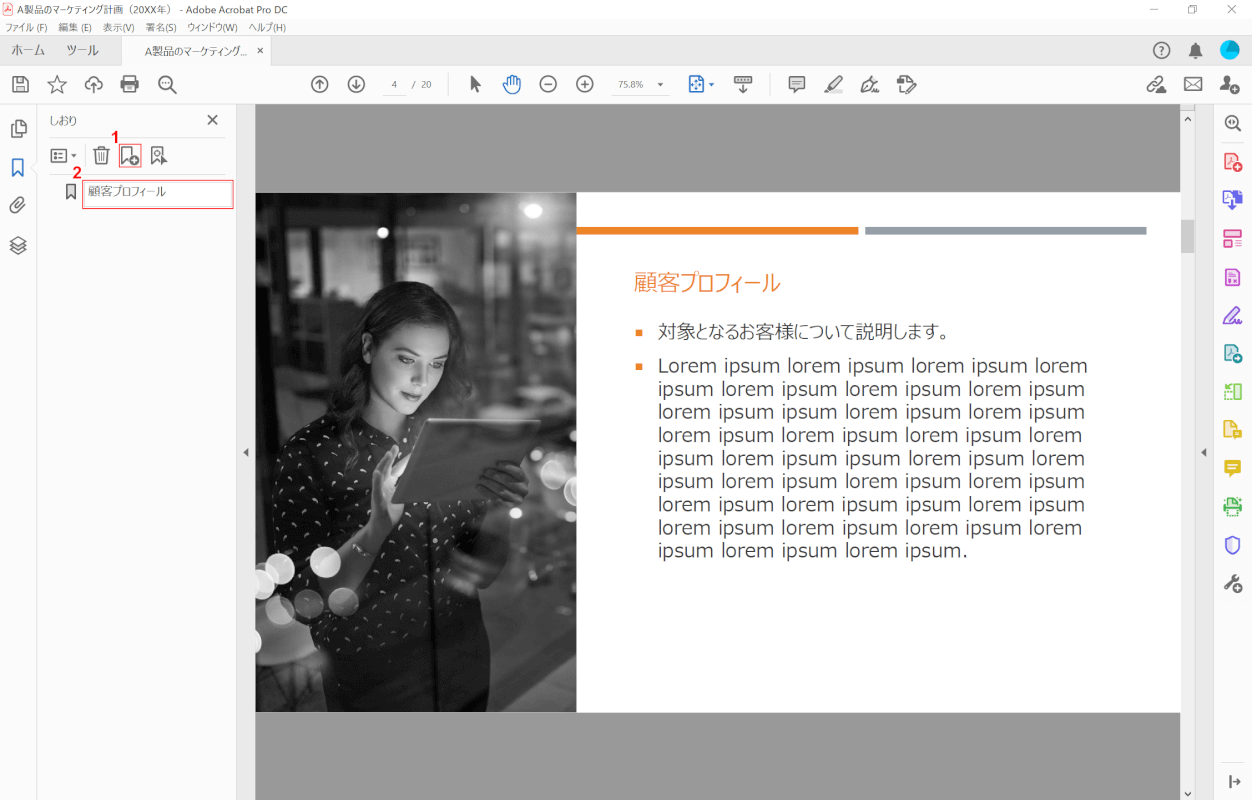Open the bookmark options dropdown menu
1252x800 pixels.
64,156
